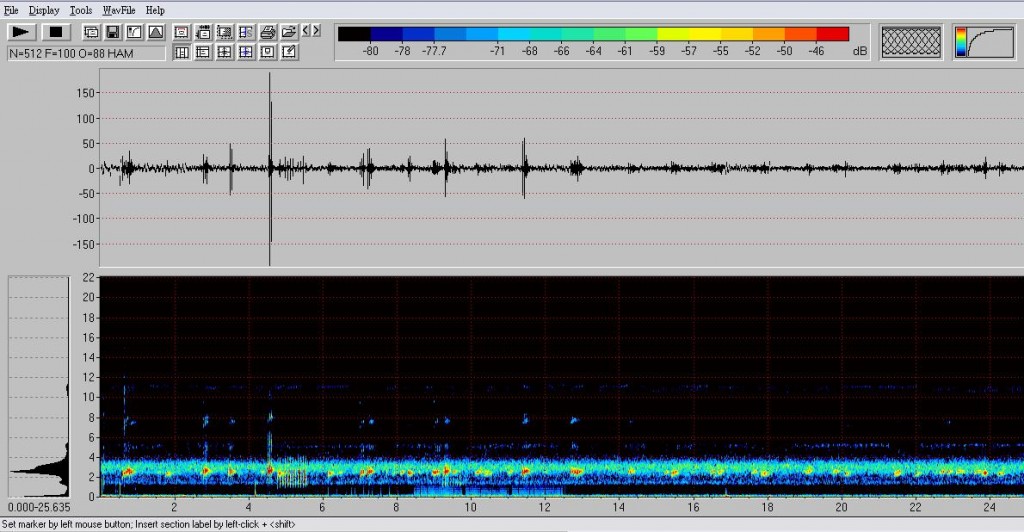Click the -46 label on the color scale
This screenshot has height=532, width=1024.
coord(816,51)
